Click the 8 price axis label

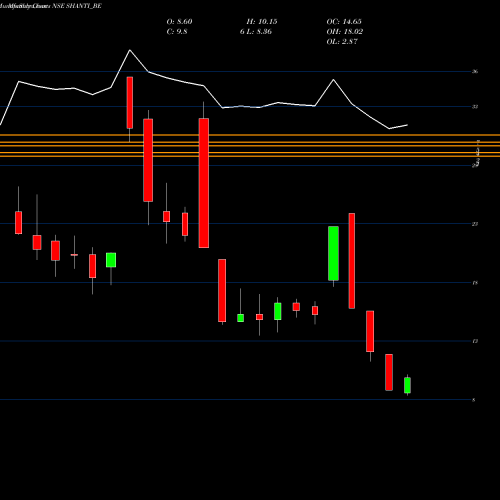pos(474,400)
